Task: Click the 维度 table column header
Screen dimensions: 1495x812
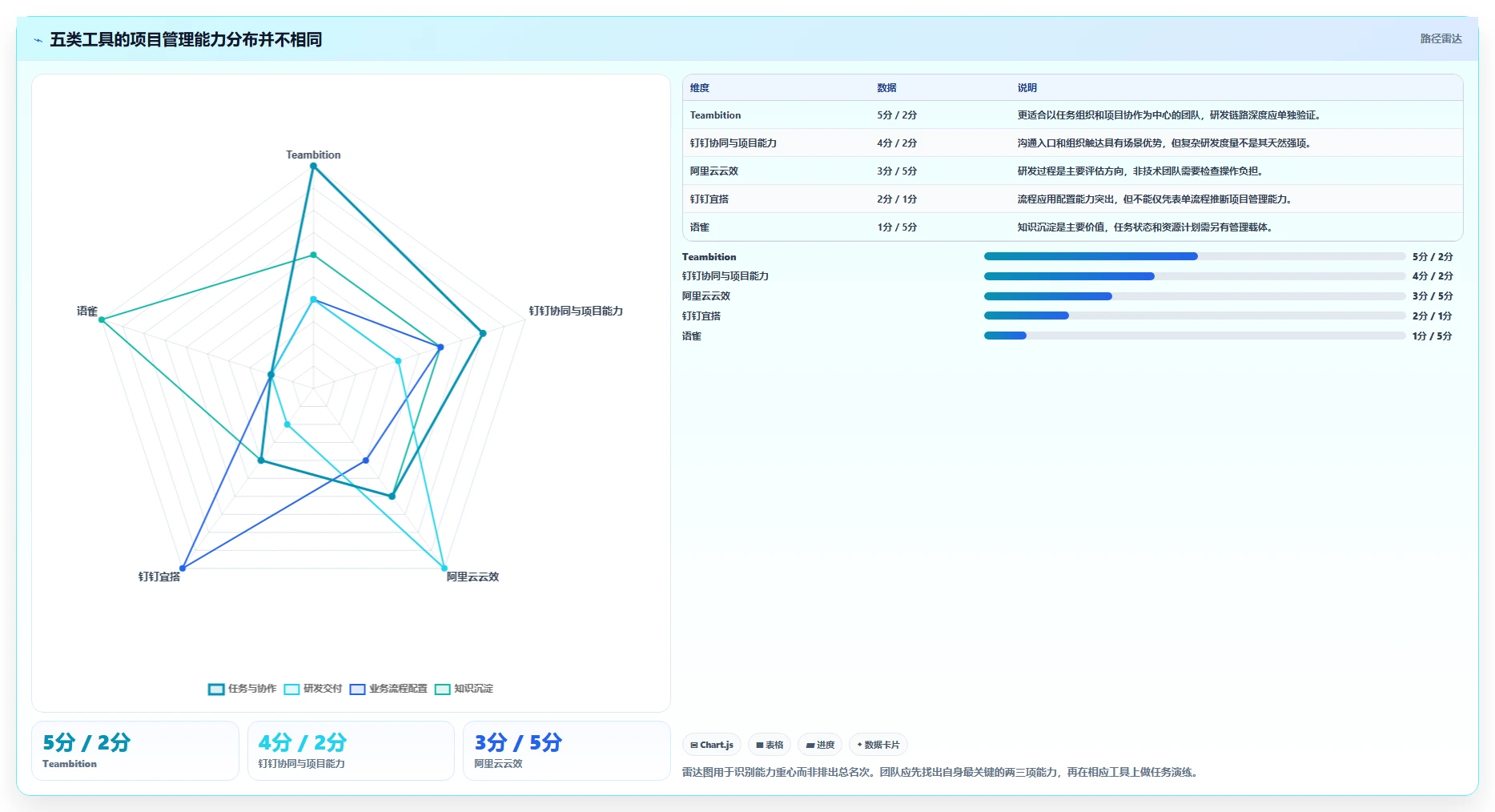Action: [700, 88]
